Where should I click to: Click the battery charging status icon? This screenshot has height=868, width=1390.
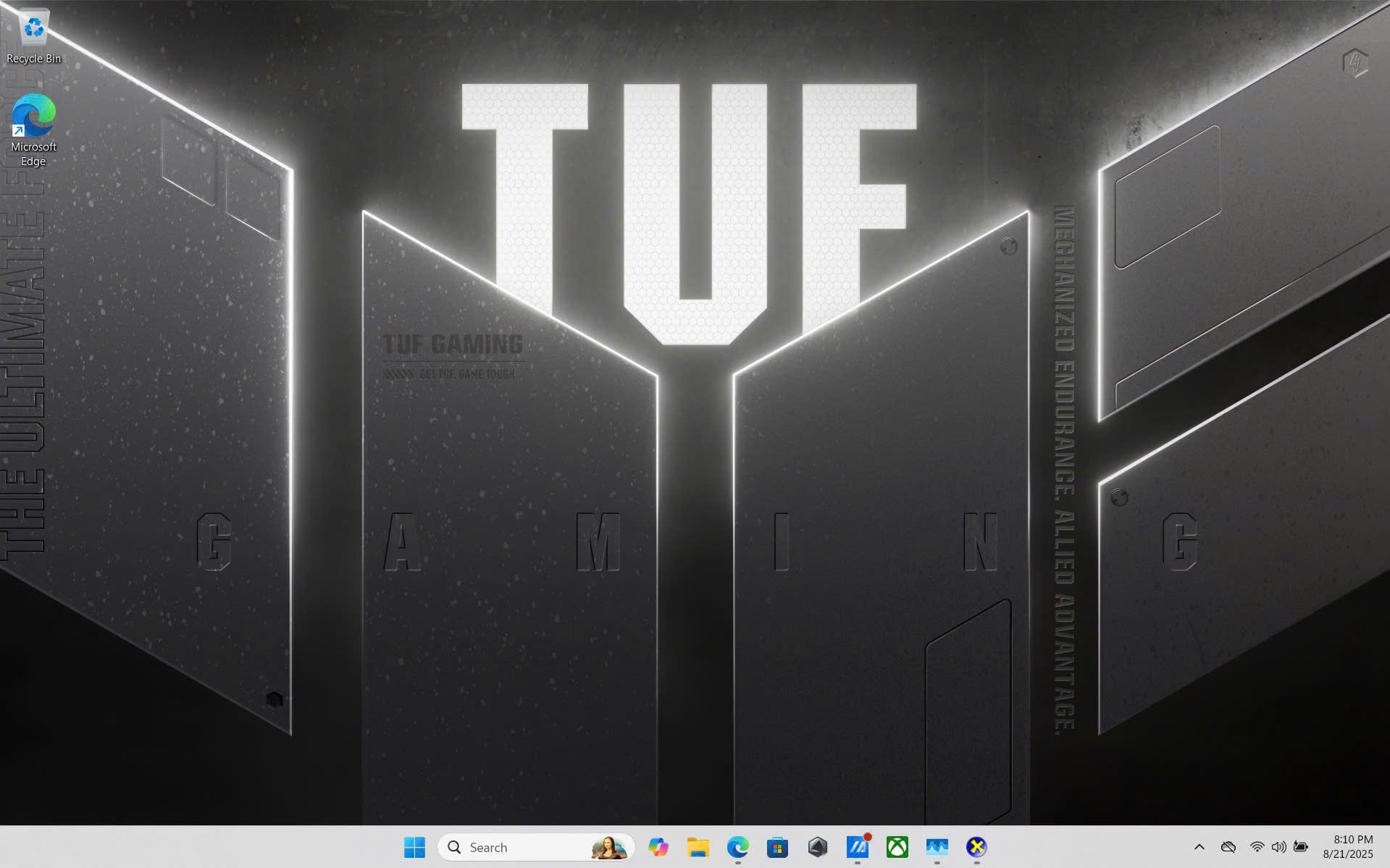(1301, 847)
